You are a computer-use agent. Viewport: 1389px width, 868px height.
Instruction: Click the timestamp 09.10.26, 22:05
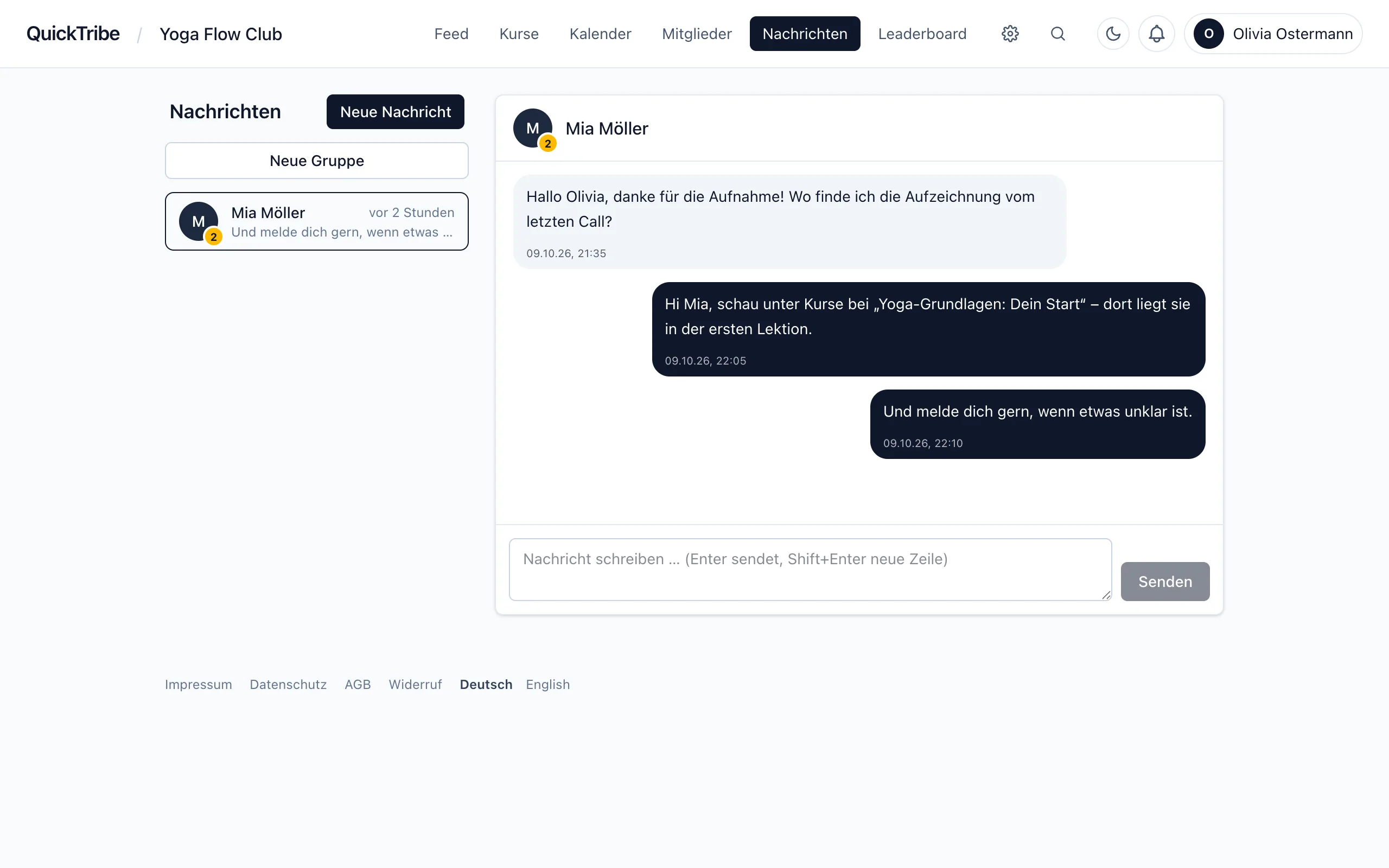[x=705, y=361]
